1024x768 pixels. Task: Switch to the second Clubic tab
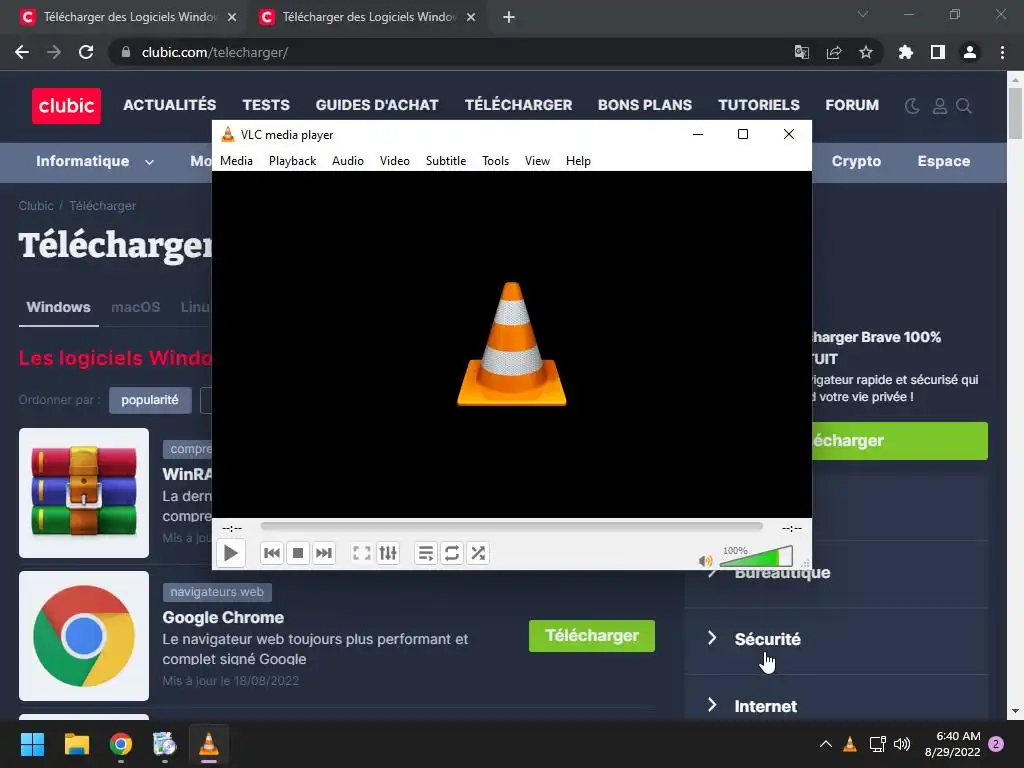coord(368,17)
